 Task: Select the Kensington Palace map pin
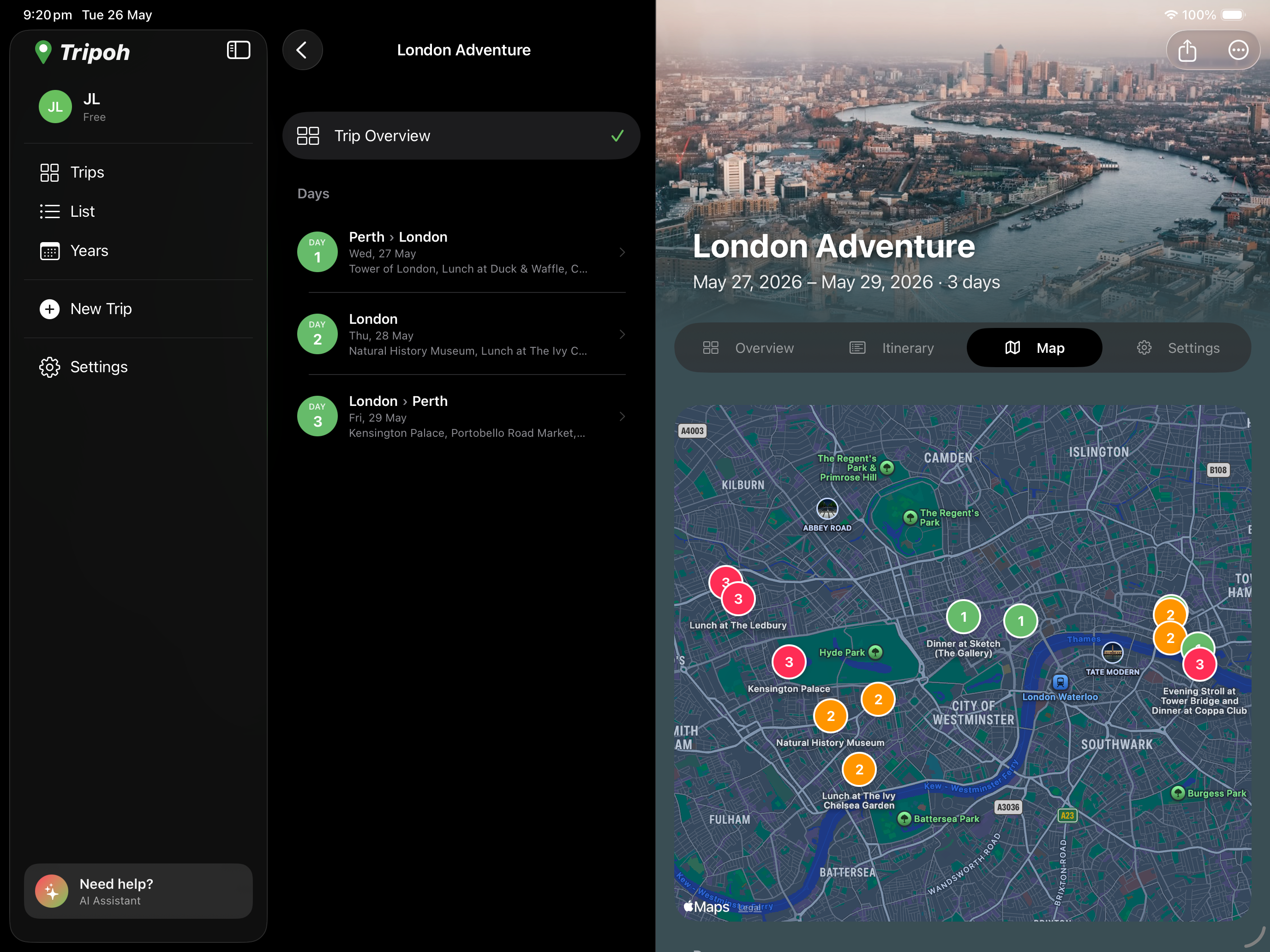click(x=789, y=661)
